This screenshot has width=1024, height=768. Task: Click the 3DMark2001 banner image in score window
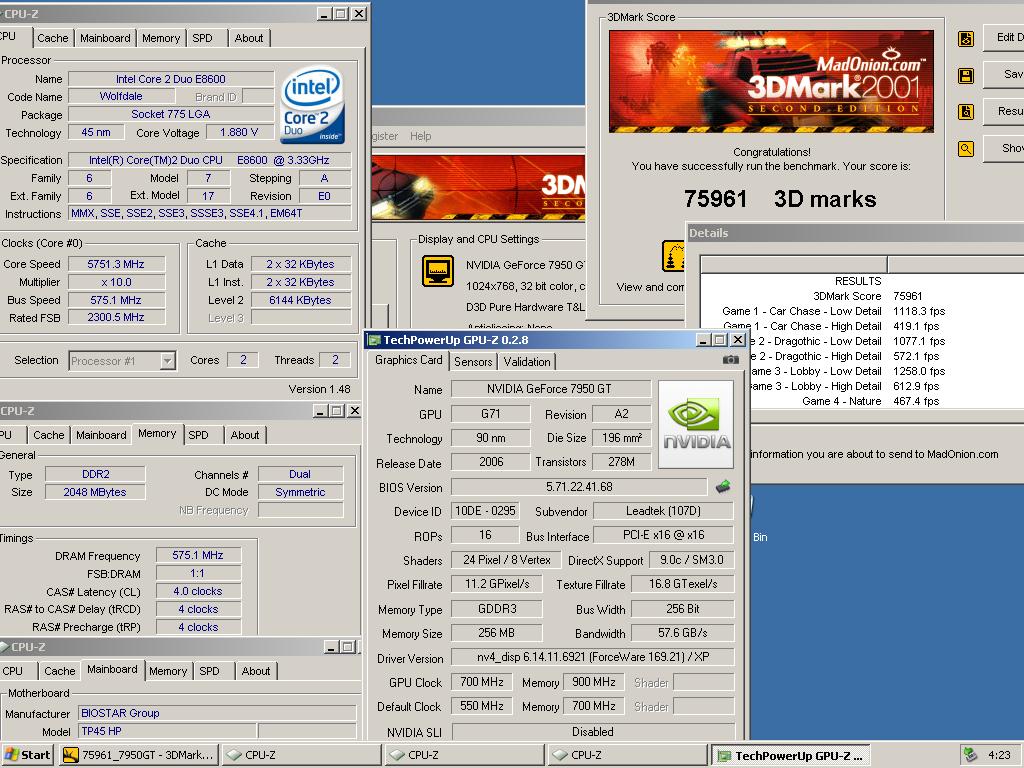pyautogui.click(x=771, y=82)
